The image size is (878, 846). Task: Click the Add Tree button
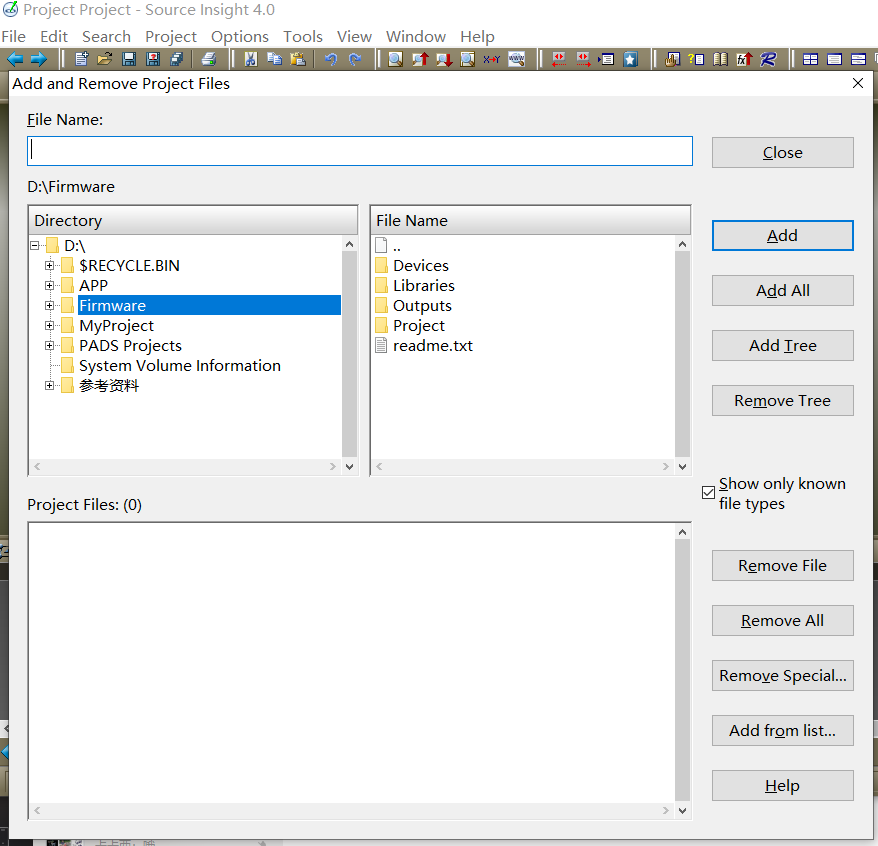782,345
